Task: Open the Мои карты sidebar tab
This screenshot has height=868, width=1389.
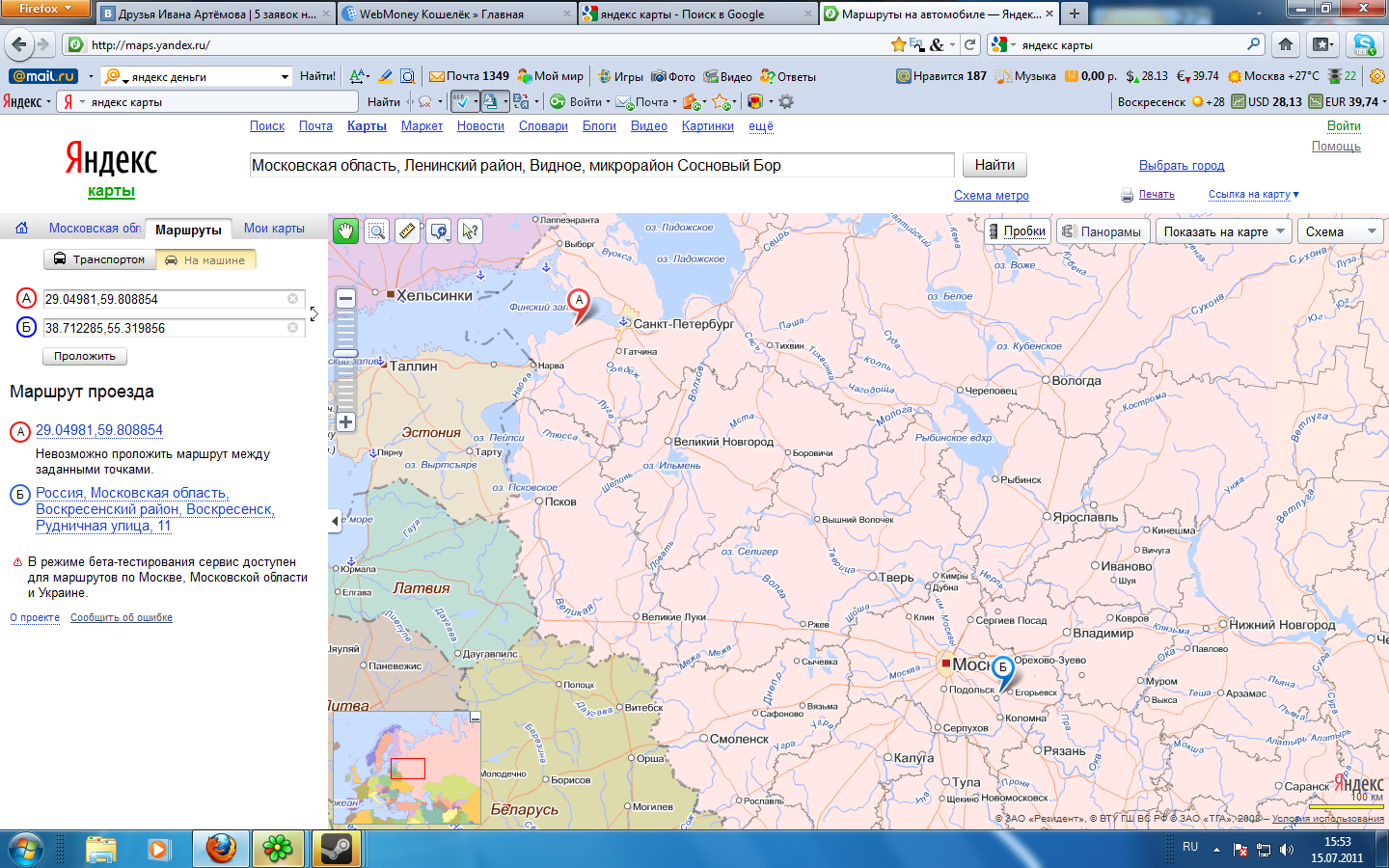Action: tap(274, 229)
